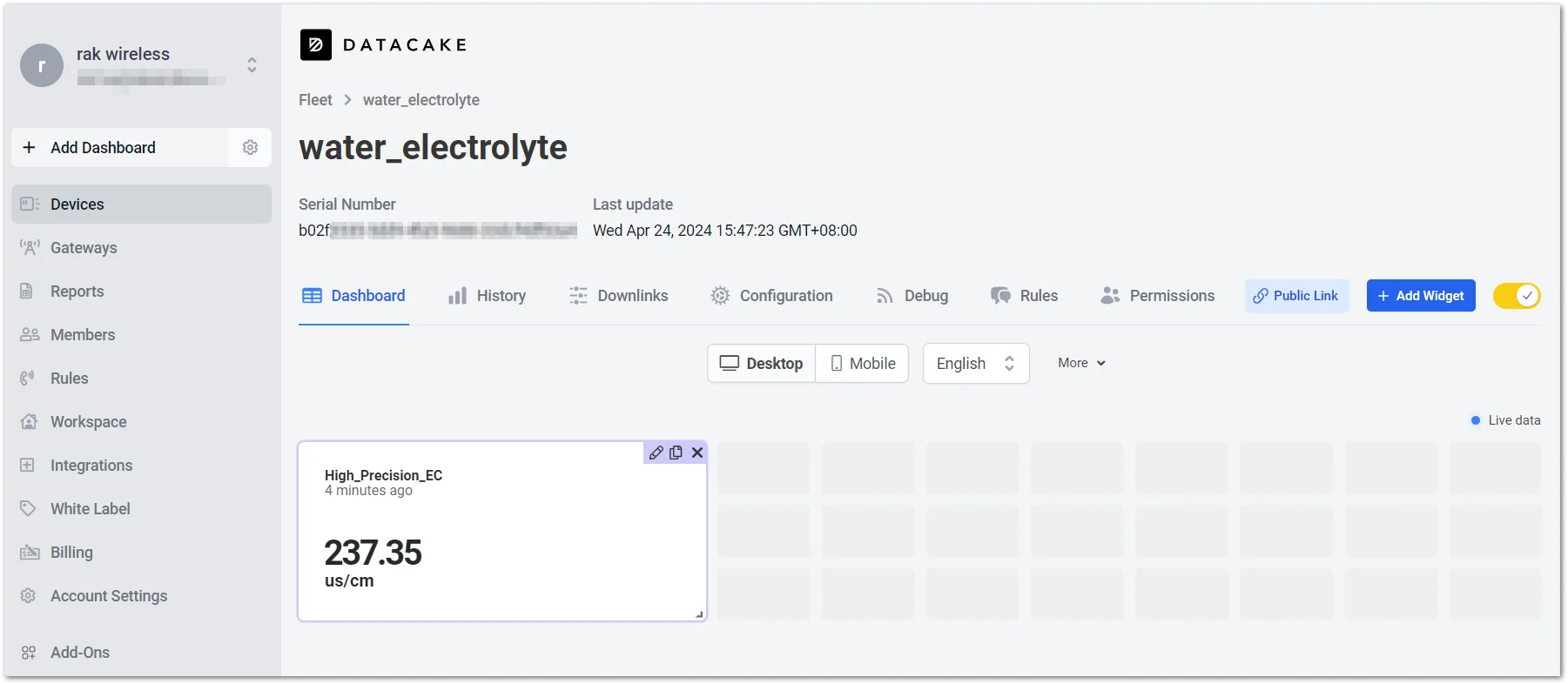The height and width of the screenshot is (684, 1568).
Task: Expand the rak wireless workspace switcher
Action: [252, 65]
